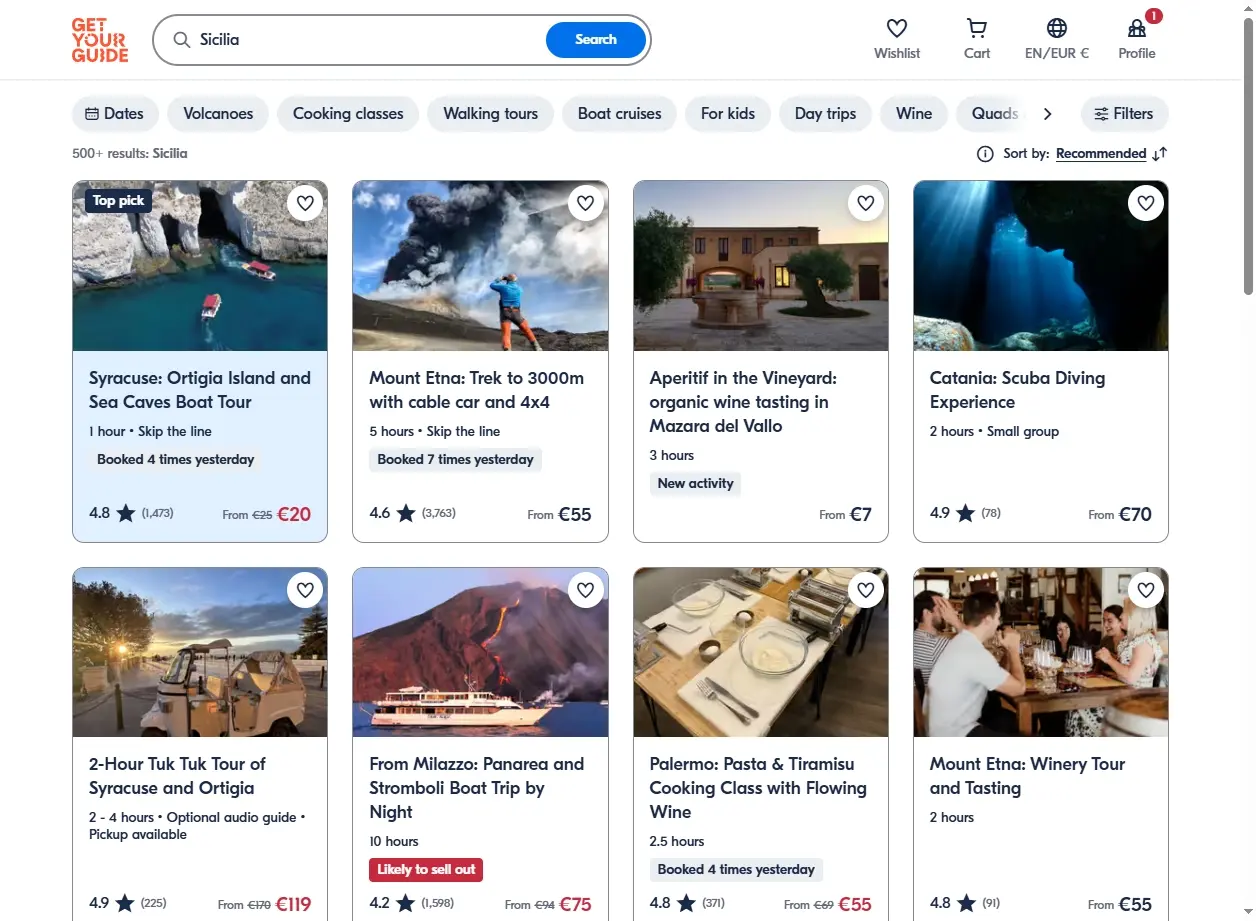Open Syracuse: Ortigia Island and Sea Caves title
This screenshot has width=1256, height=921.
(200, 390)
